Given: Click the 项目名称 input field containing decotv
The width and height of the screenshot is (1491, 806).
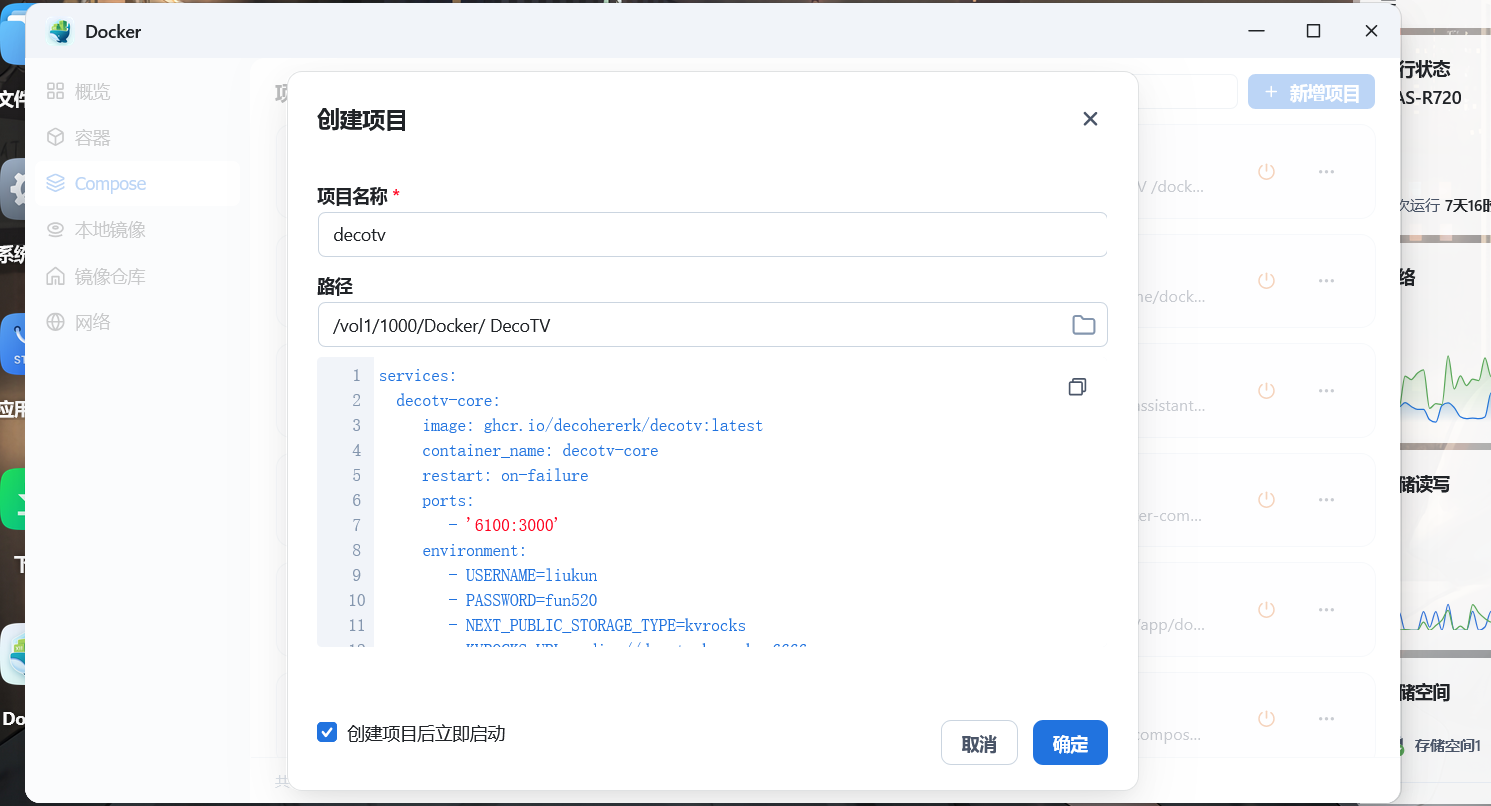Looking at the screenshot, I should pos(711,235).
